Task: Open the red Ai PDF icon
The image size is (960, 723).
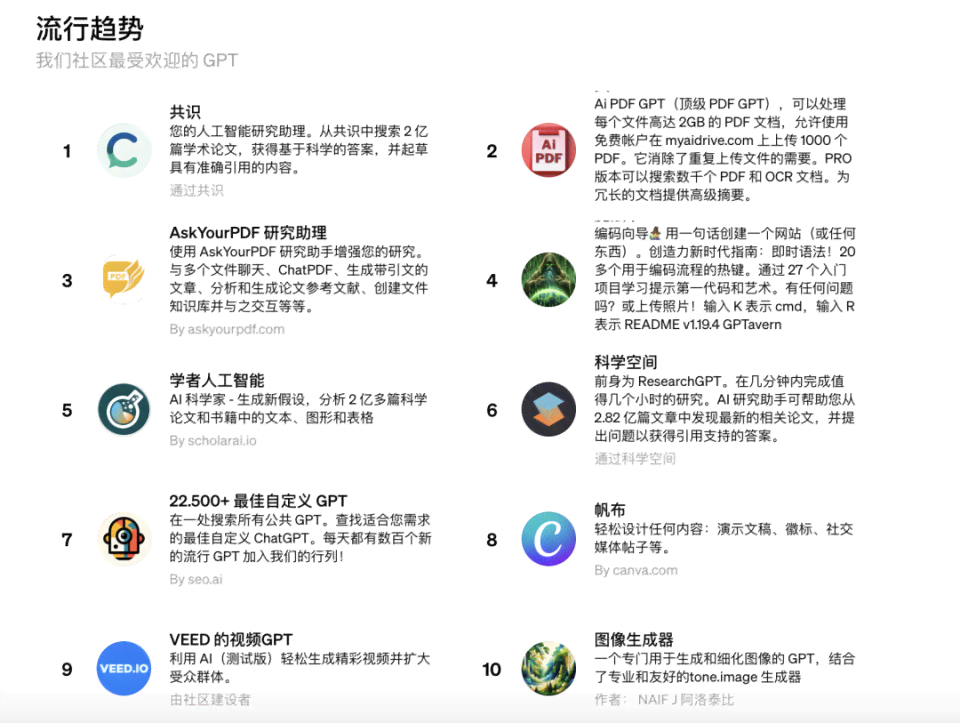Action: (549, 151)
